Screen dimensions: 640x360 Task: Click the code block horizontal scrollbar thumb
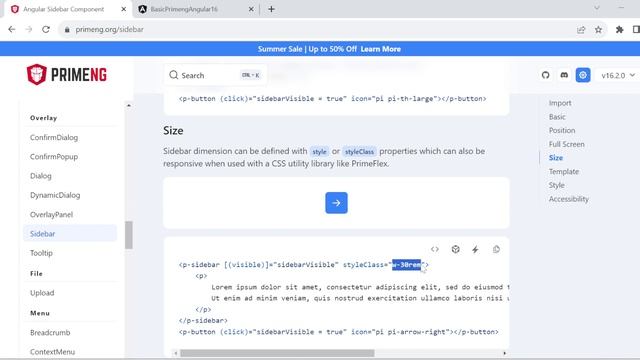(277, 353)
